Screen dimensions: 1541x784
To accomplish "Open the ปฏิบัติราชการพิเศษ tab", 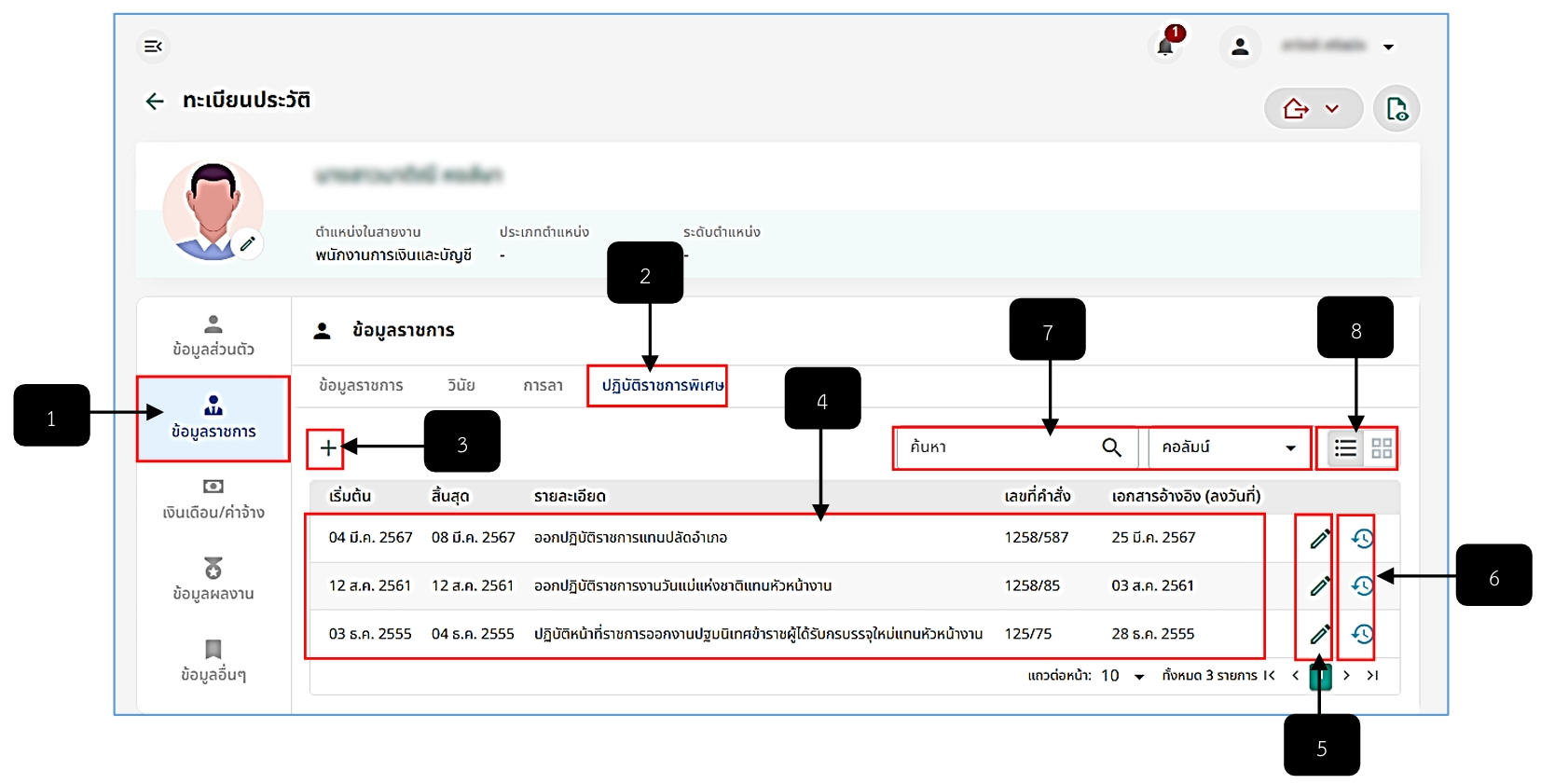I will pos(662,386).
